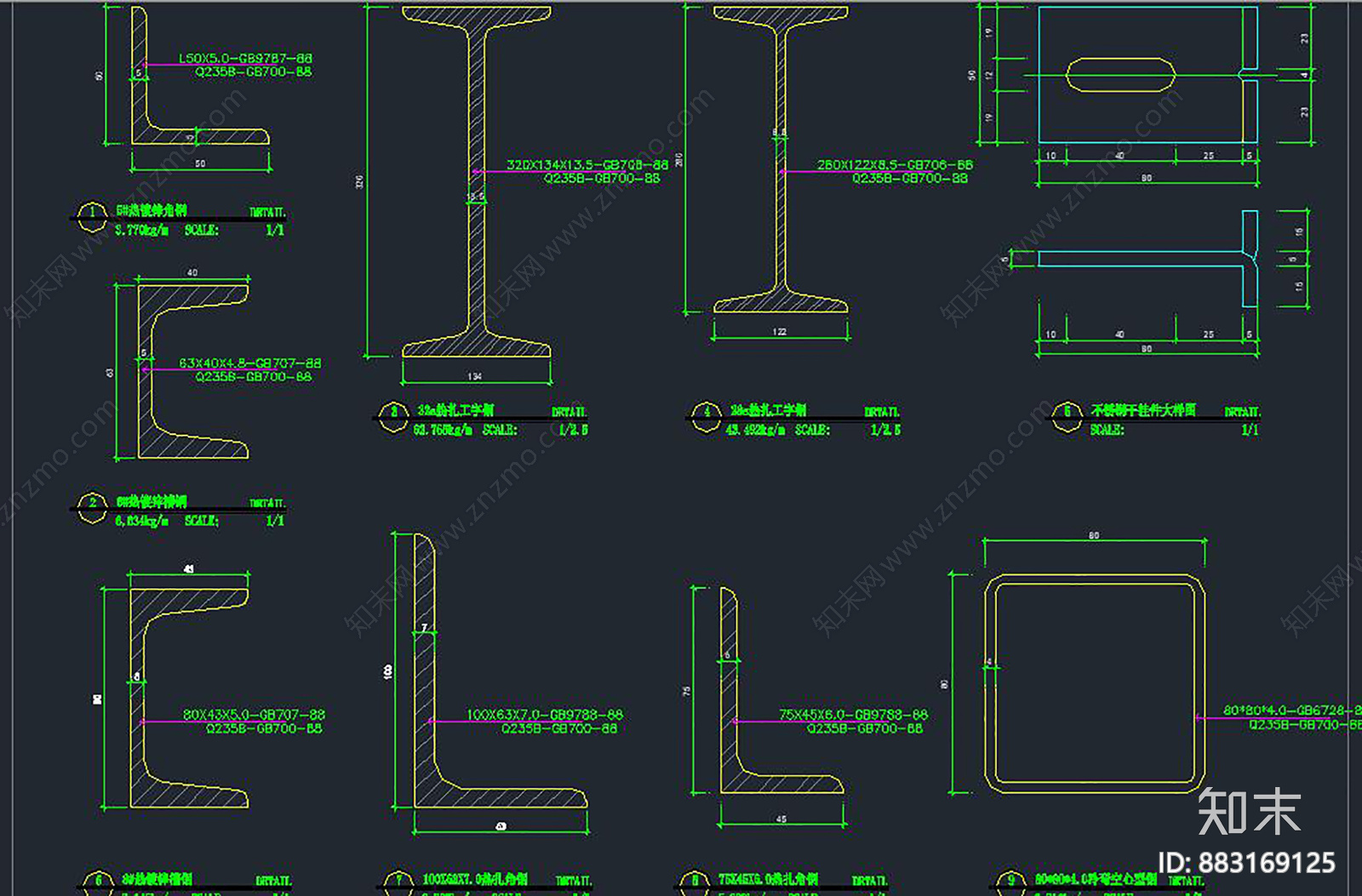This screenshot has width=1362, height=896.
Task: Select the 122 flange width dimension
Action: tap(780, 332)
